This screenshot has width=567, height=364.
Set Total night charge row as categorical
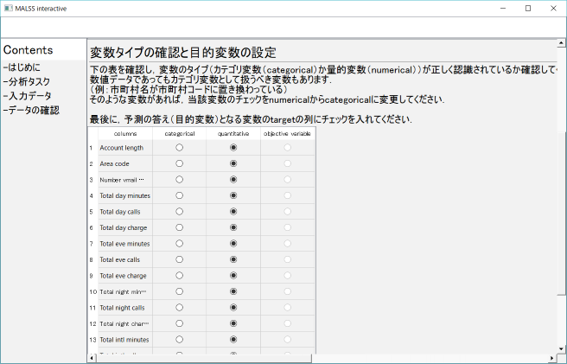(179, 324)
